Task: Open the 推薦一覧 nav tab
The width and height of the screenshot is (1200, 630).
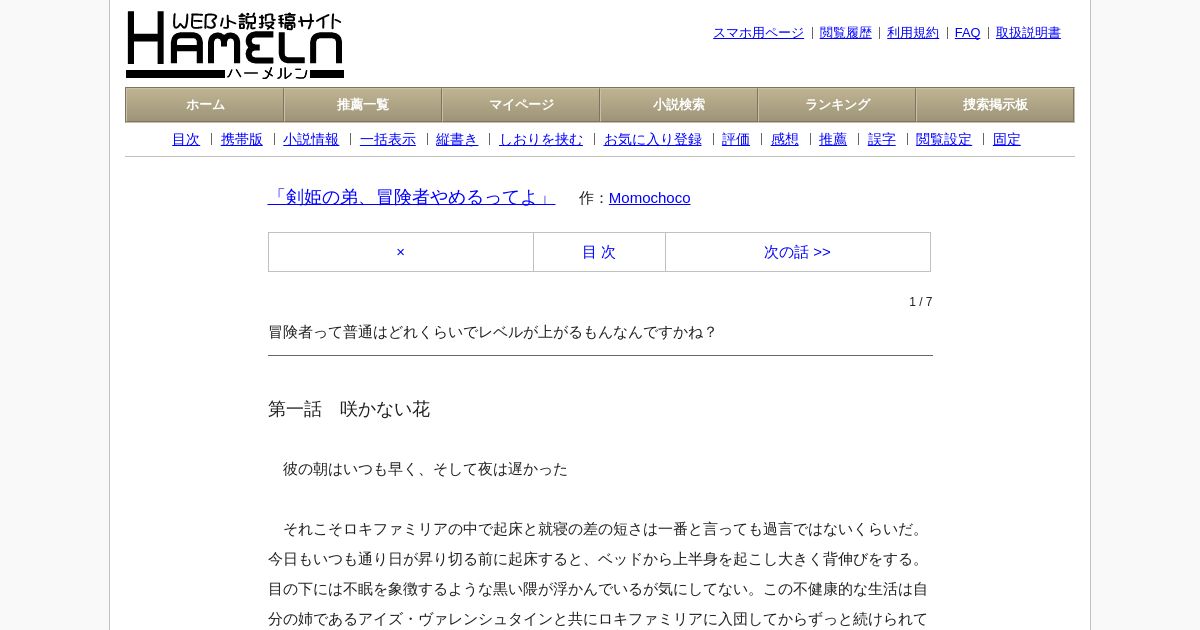Action: 363,105
